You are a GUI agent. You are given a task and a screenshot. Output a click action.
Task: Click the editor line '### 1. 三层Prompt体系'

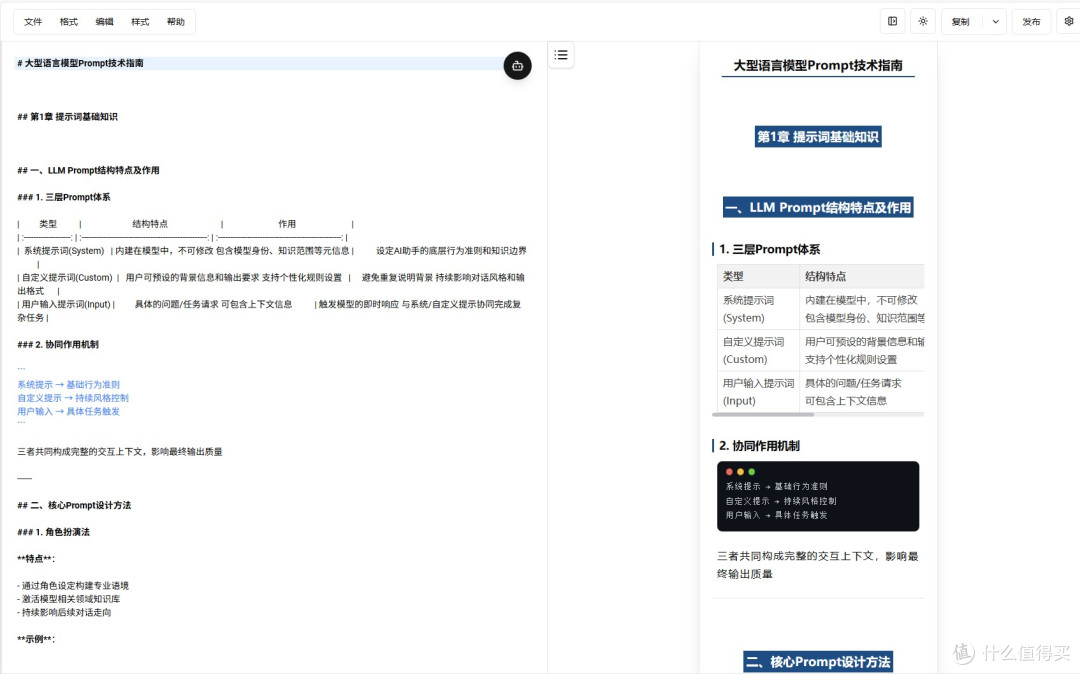pos(63,197)
